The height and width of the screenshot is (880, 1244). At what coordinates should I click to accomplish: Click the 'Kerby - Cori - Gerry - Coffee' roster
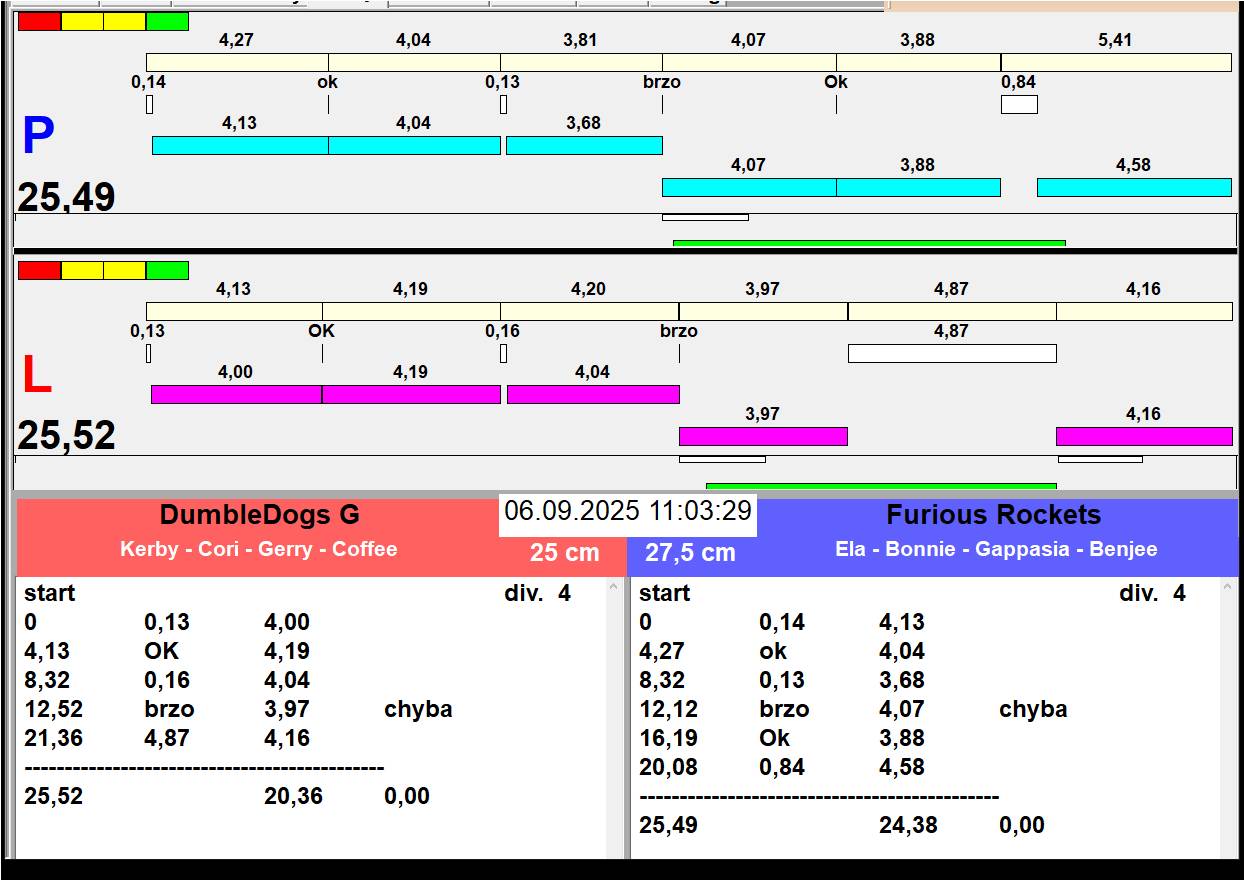259,549
